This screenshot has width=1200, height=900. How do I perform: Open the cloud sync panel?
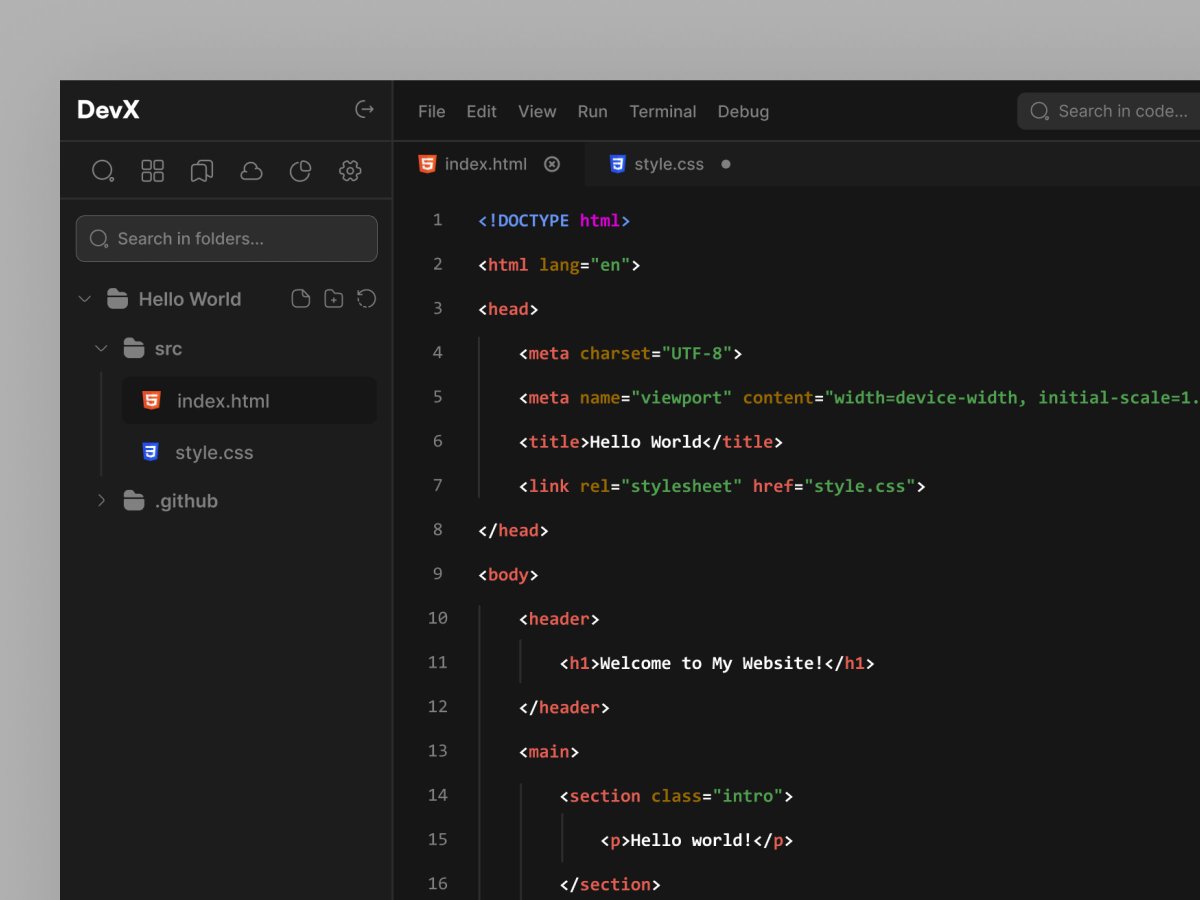pos(251,170)
